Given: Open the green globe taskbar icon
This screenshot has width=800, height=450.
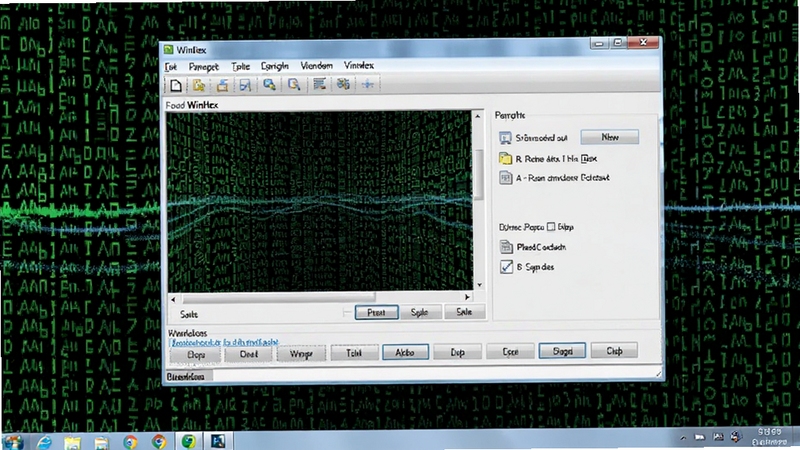Looking at the screenshot, I should (x=188, y=441).
